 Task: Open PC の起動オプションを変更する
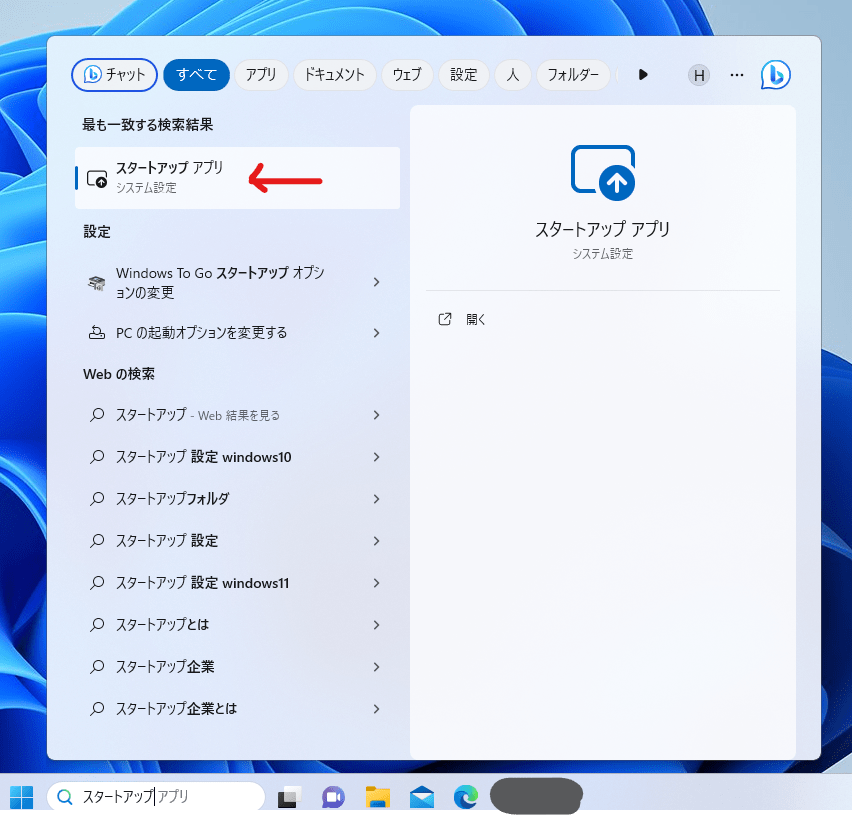[x=237, y=332]
